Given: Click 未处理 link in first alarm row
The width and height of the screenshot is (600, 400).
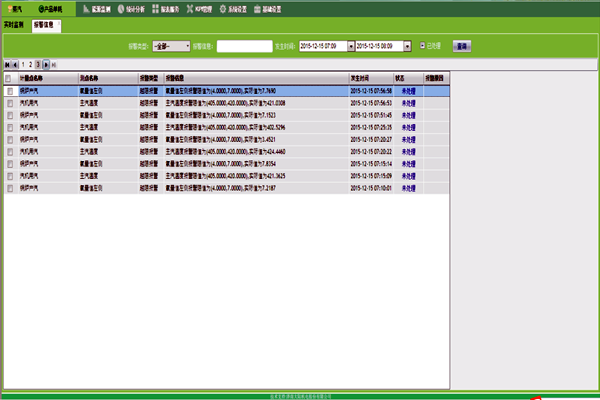Looking at the screenshot, I should coord(408,90).
